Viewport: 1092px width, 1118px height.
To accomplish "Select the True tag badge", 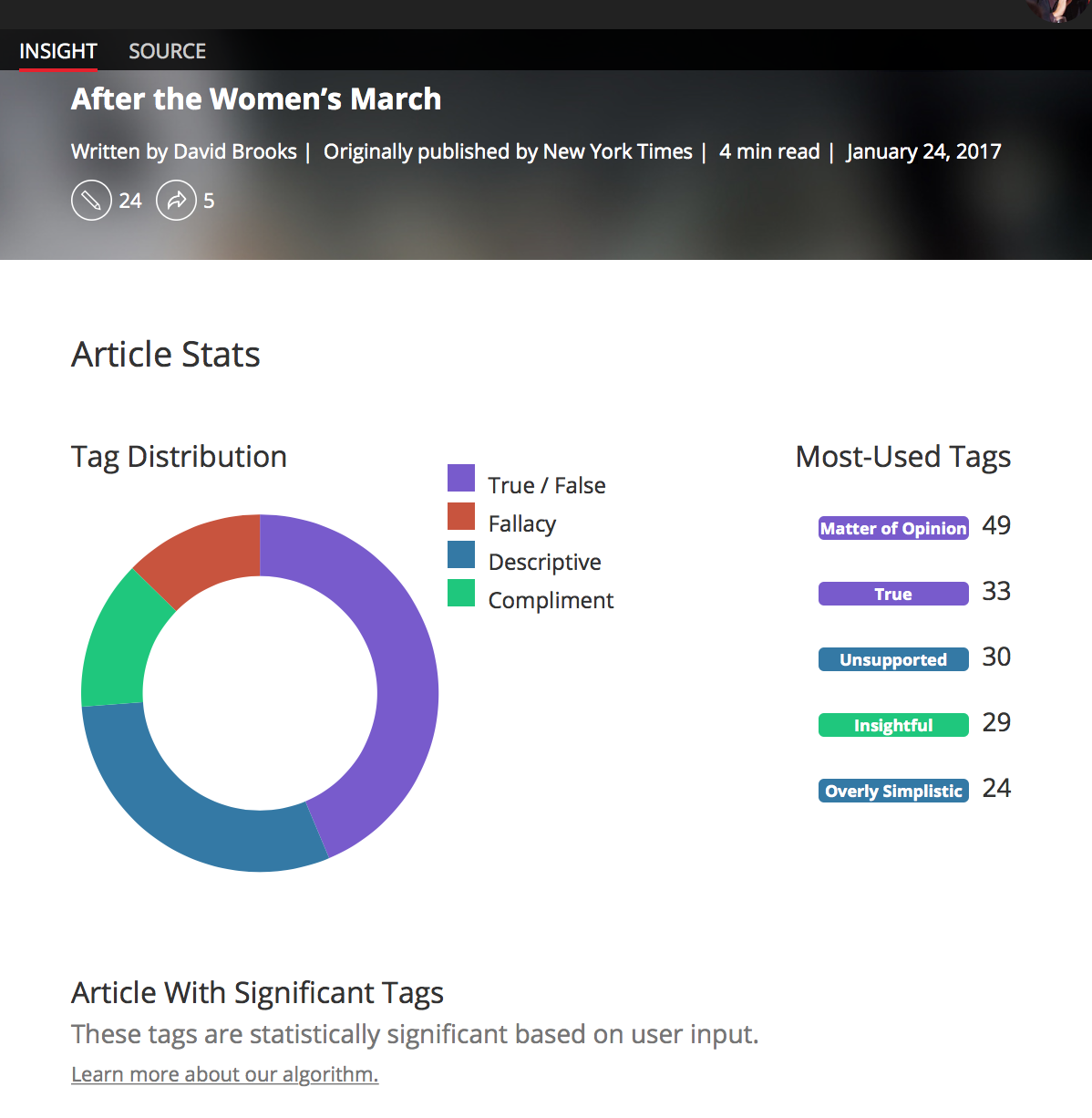I will [893, 594].
